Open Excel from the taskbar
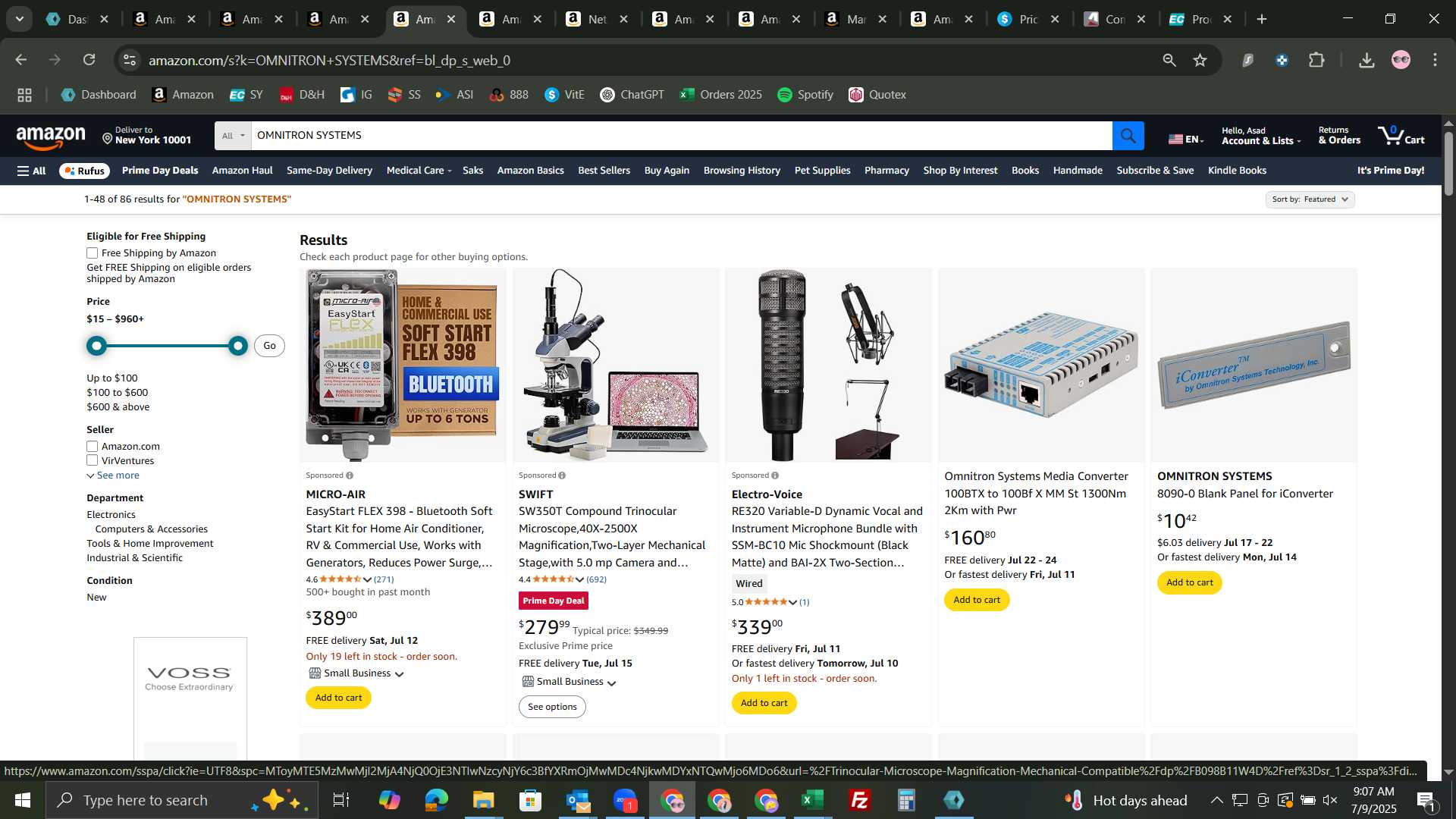Viewport: 1456px width, 819px height. pos(812,800)
